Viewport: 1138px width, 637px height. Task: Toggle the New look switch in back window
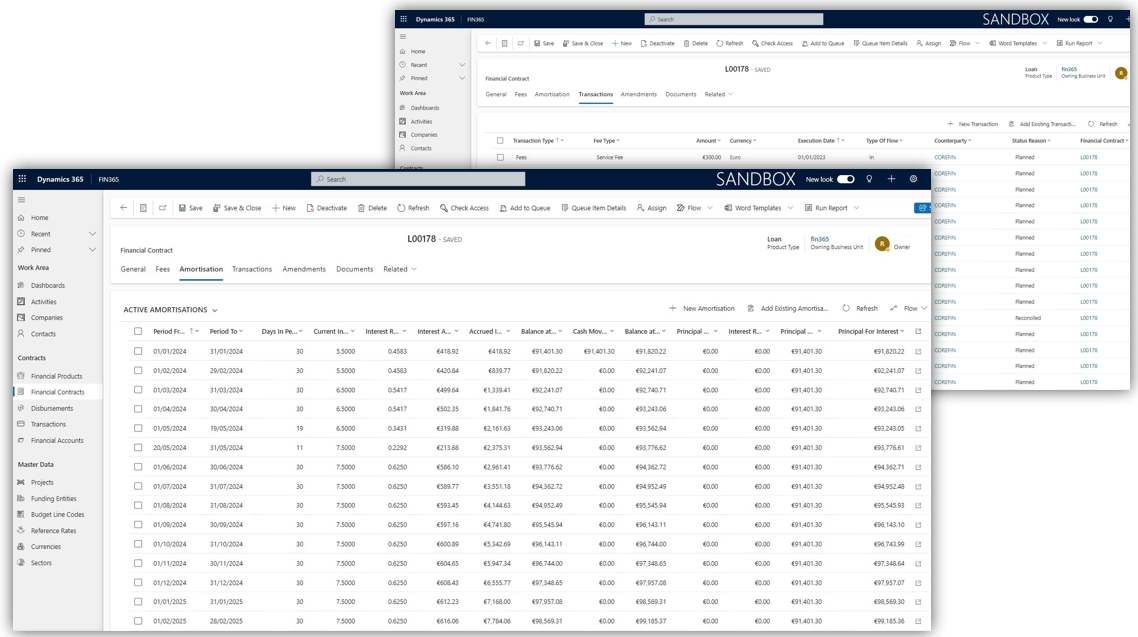coord(1091,20)
